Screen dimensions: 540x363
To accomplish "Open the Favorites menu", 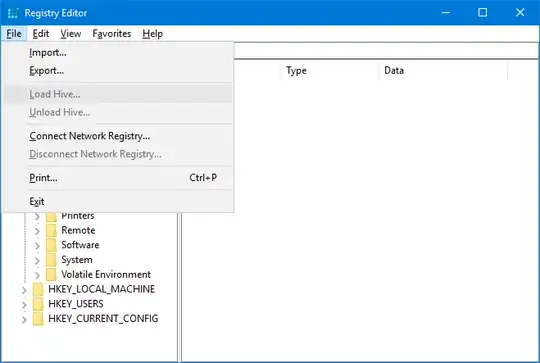I will click(x=112, y=34).
